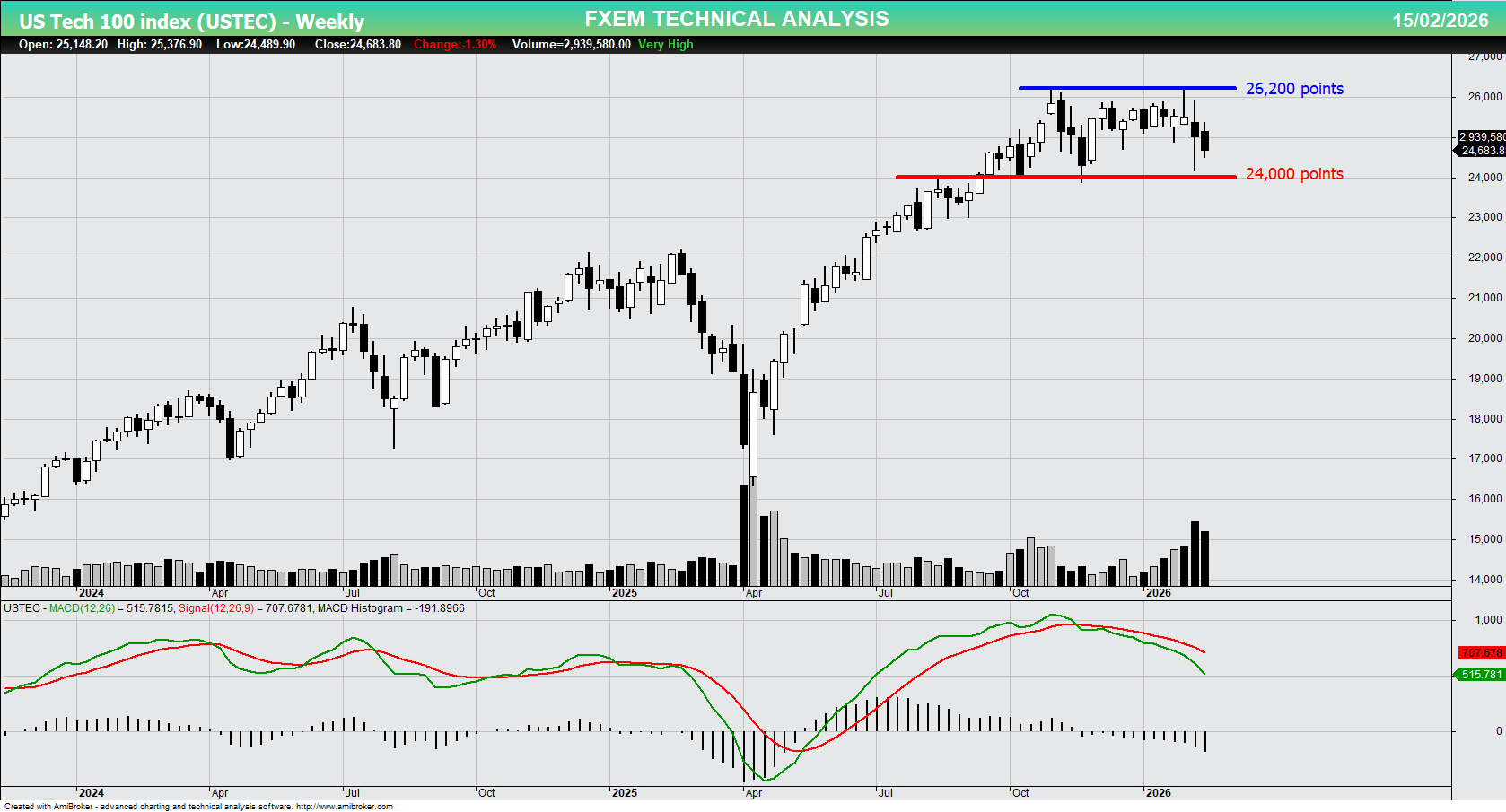Select the 'Very High' volume indicator label
Screen dimensions: 1506x812
coord(664,45)
